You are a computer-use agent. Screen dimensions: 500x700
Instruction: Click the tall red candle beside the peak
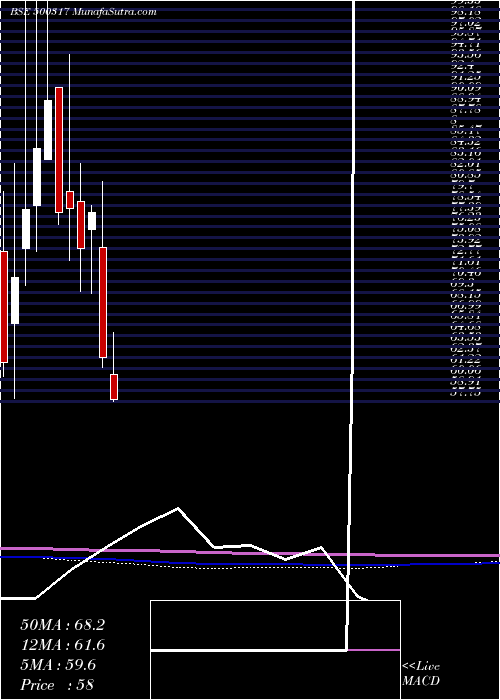[x=59, y=150]
